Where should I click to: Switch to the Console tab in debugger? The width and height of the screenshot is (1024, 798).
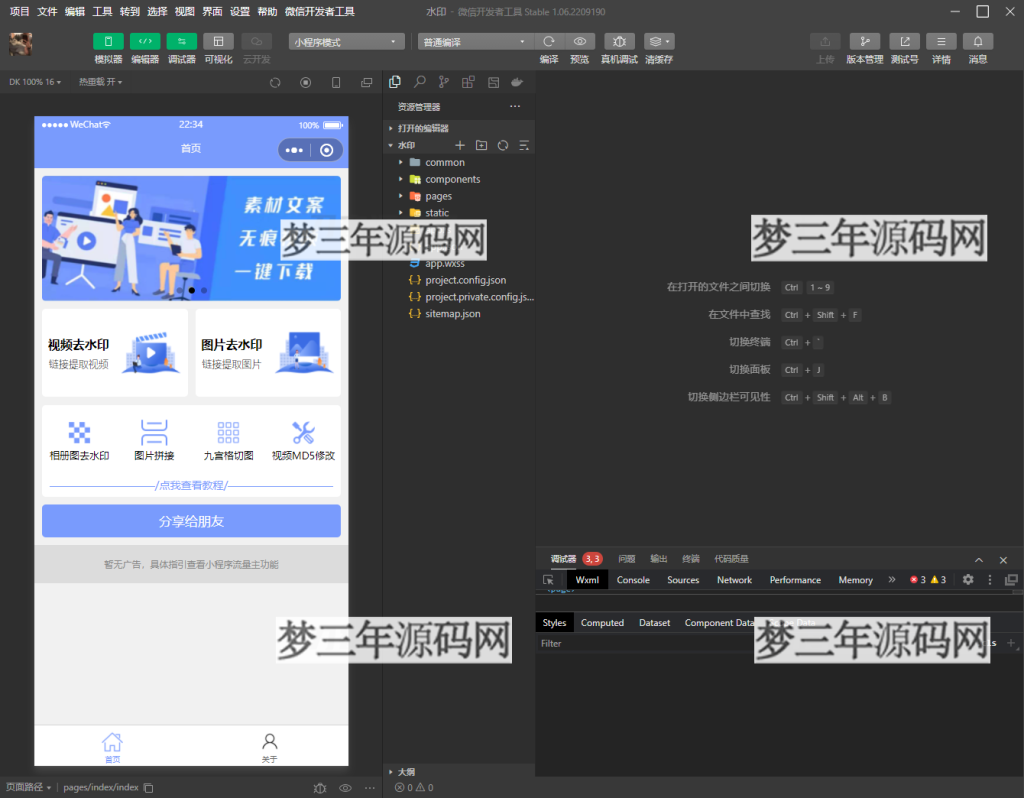pos(633,579)
